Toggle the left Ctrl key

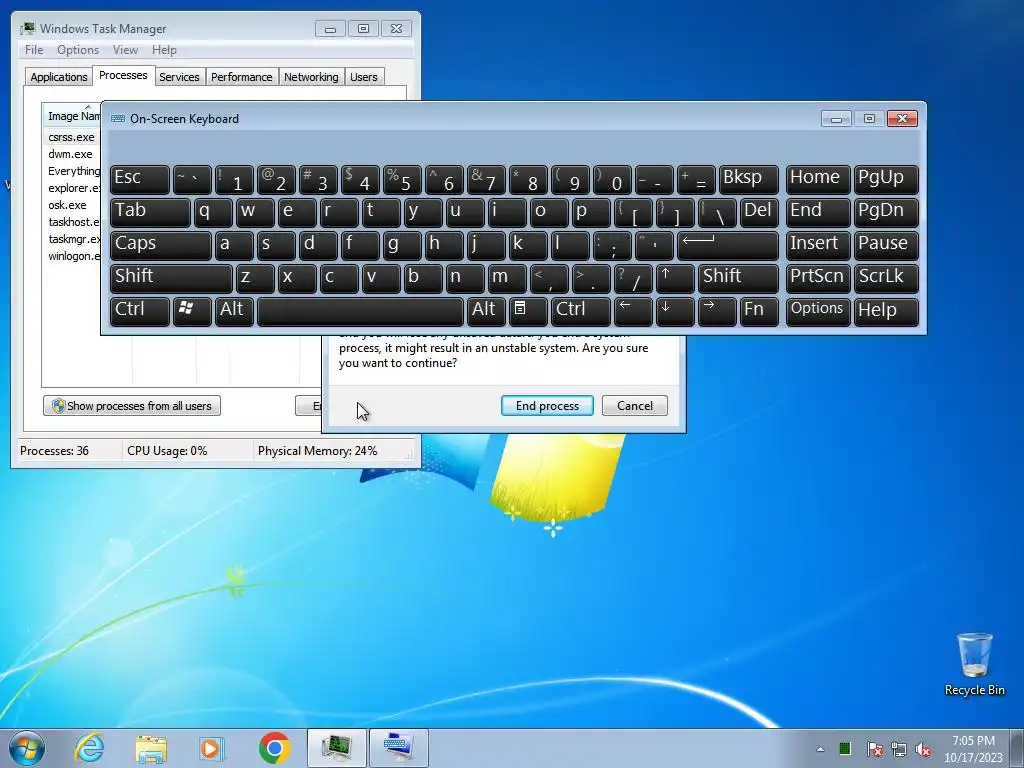[x=140, y=310]
